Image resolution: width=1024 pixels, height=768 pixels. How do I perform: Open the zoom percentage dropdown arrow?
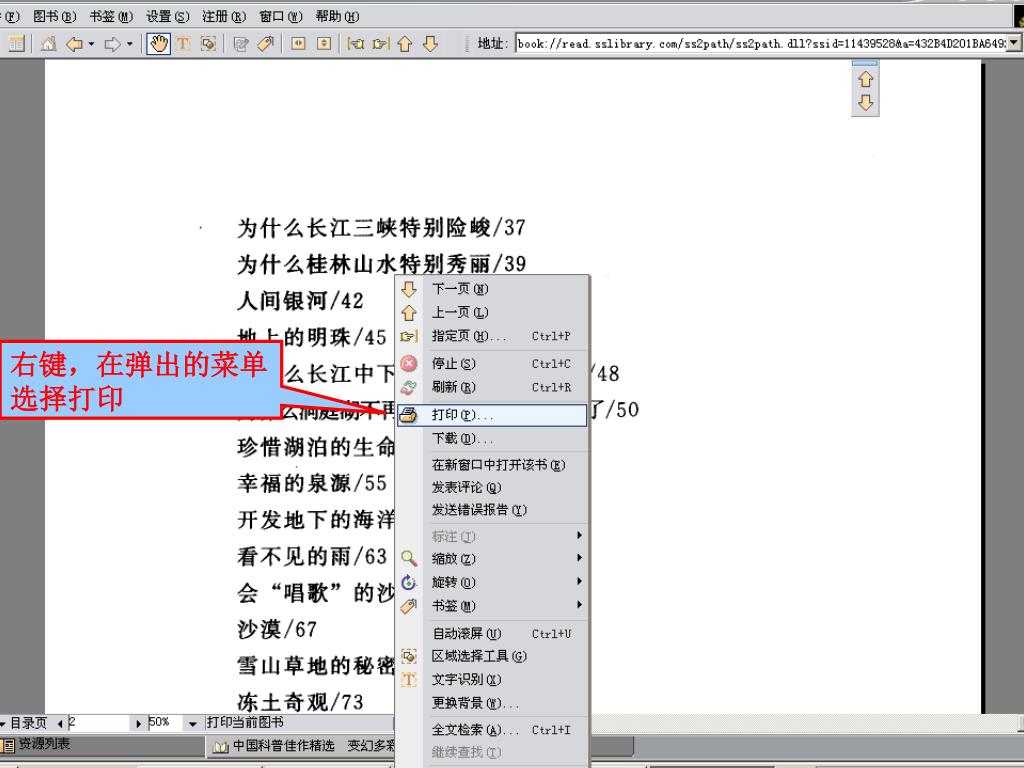point(192,724)
